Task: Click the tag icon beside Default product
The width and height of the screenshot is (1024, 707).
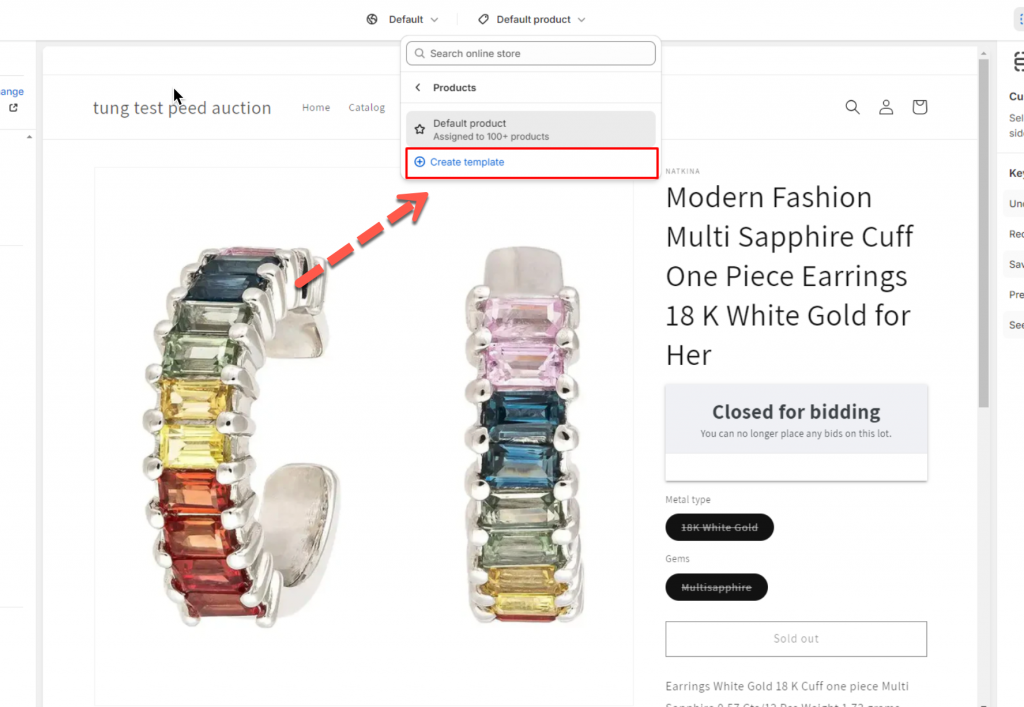Action: point(483,19)
